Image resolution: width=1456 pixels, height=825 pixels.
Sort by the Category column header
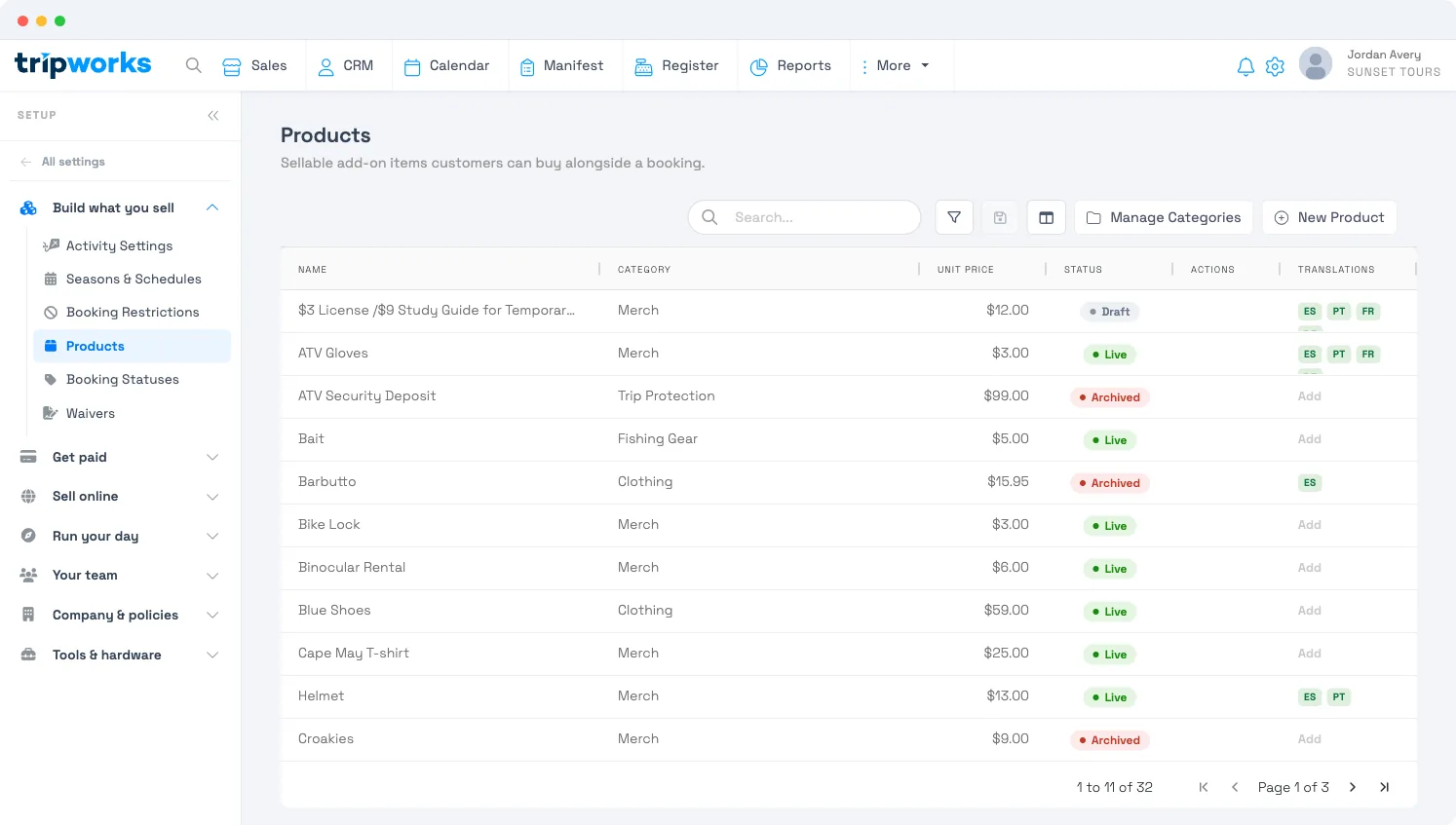click(x=644, y=270)
